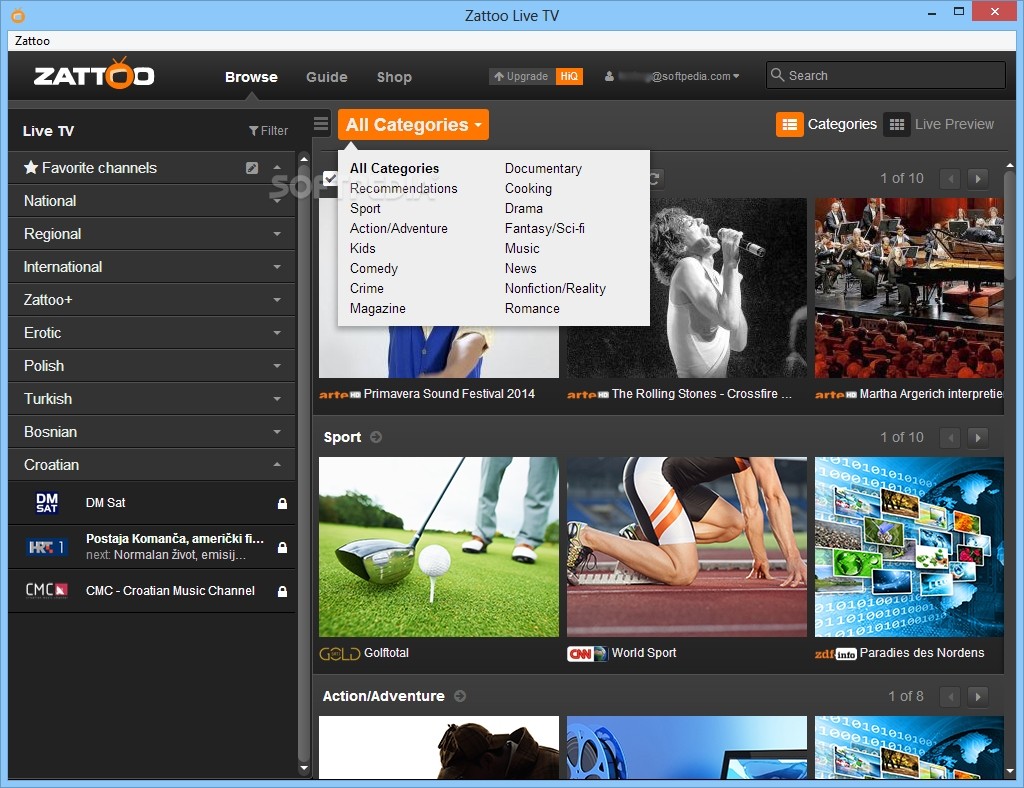
Task: Click the user account icon
Action: [x=609, y=76]
